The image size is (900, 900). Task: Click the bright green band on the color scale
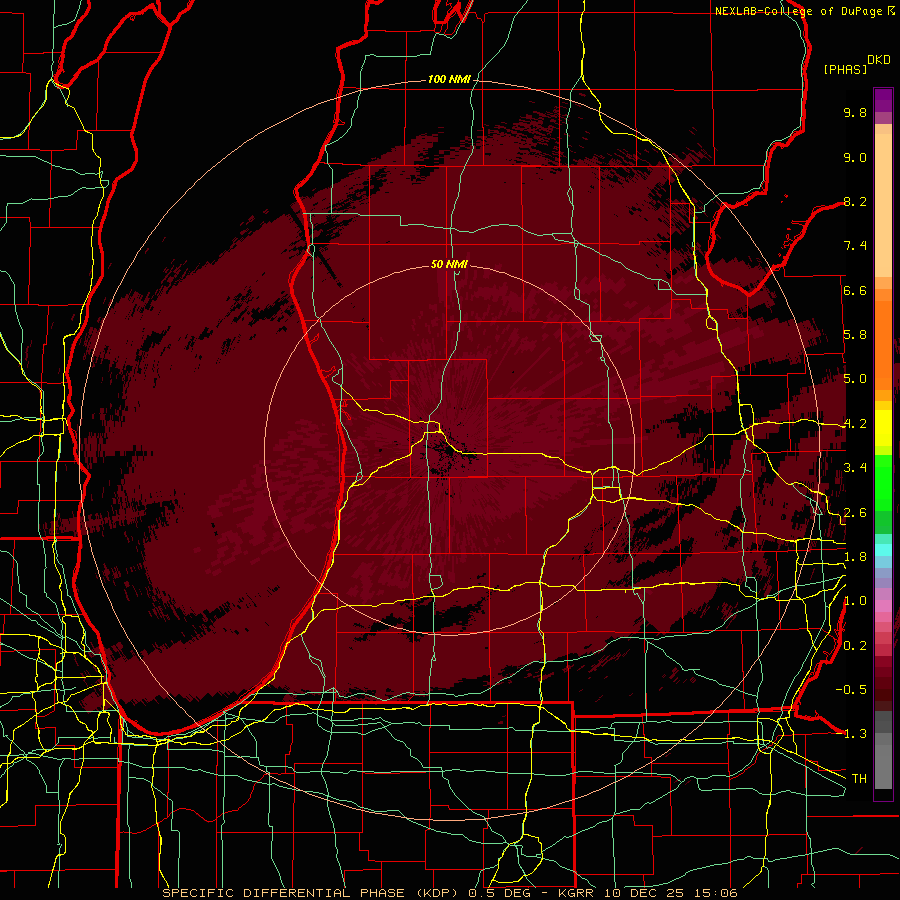(883, 482)
